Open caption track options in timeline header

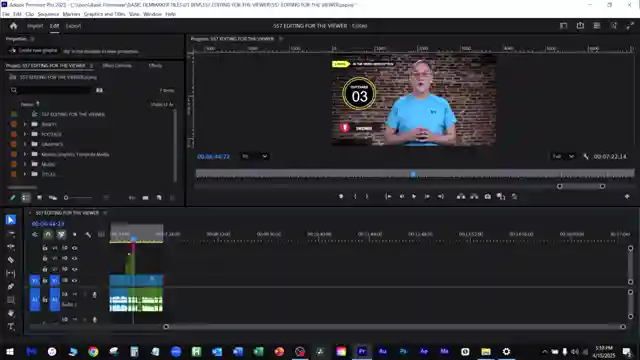click(x=101, y=234)
